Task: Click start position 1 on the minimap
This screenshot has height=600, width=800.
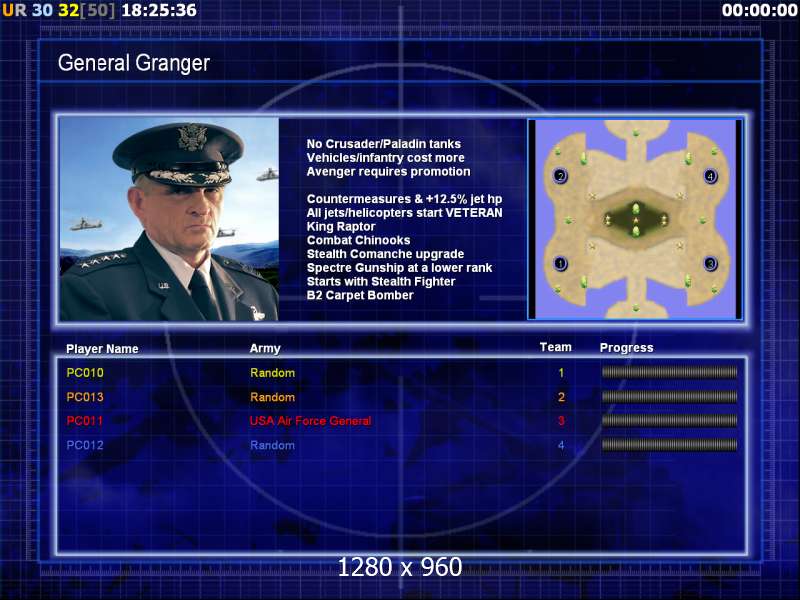Action: [x=560, y=264]
